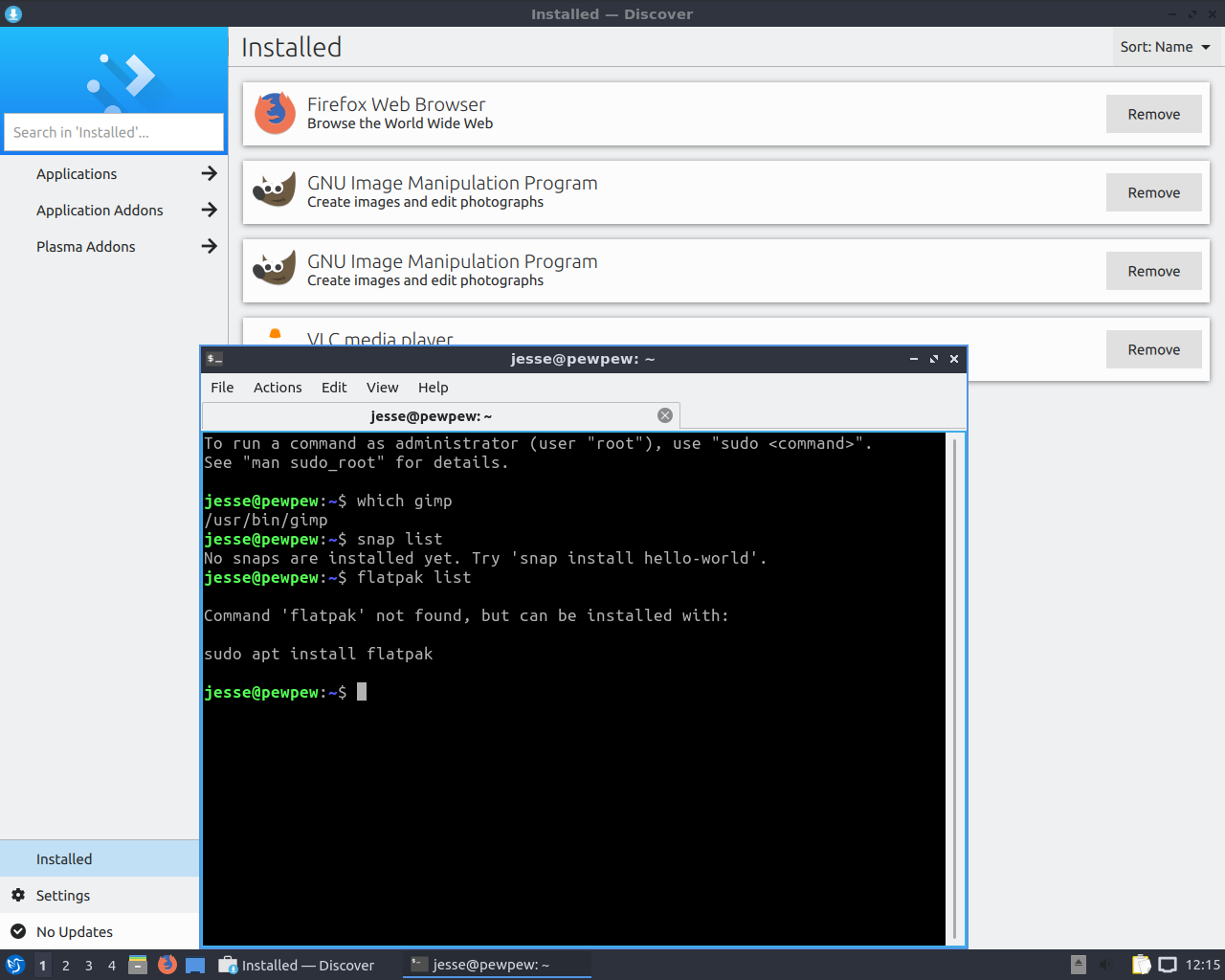Viewport: 1225px width, 980px height.
Task: Launch the file manager from the taskbar
Action: tap(138, 965)
